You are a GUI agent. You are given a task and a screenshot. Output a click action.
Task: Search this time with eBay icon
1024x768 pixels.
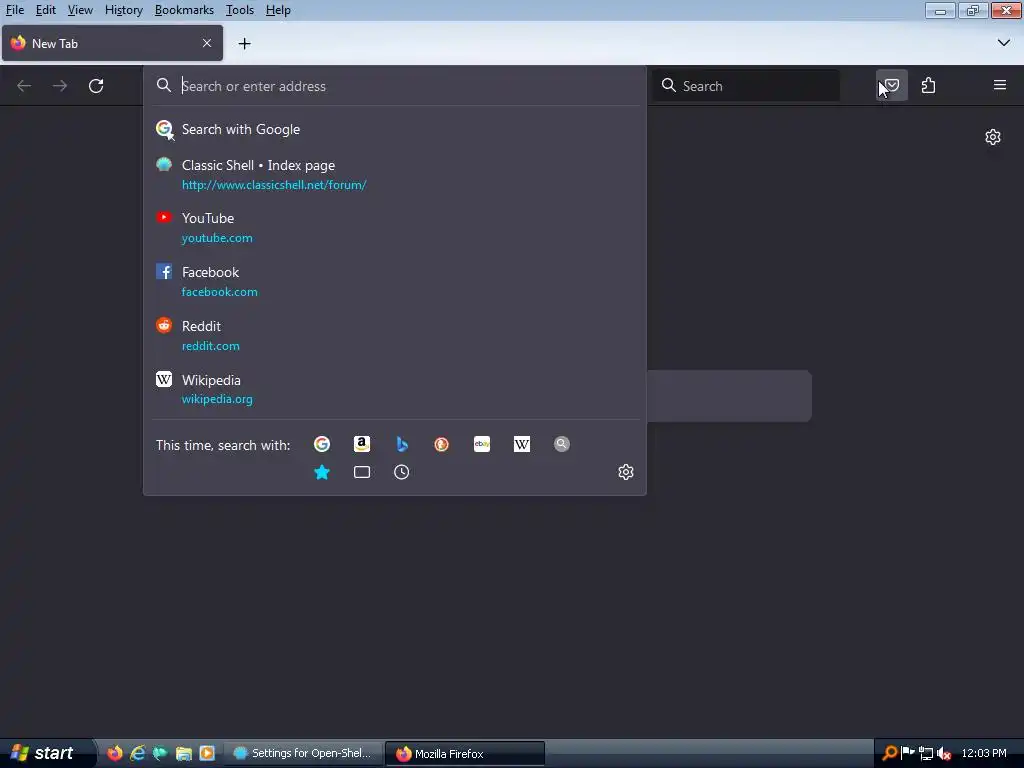(x=482, y=444)
